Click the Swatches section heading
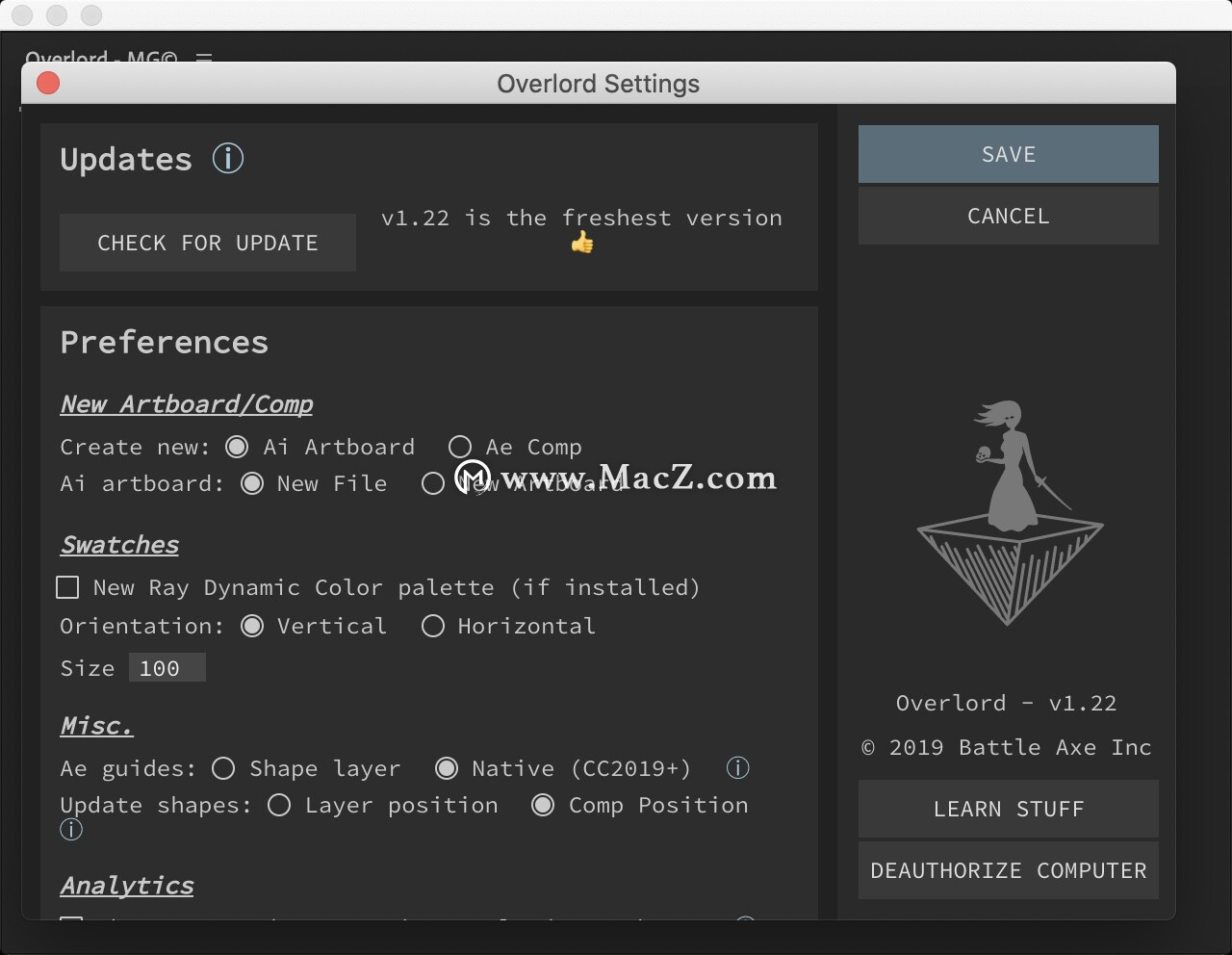The width and height of the screenshot is (1232, 955). pos(119,545)
